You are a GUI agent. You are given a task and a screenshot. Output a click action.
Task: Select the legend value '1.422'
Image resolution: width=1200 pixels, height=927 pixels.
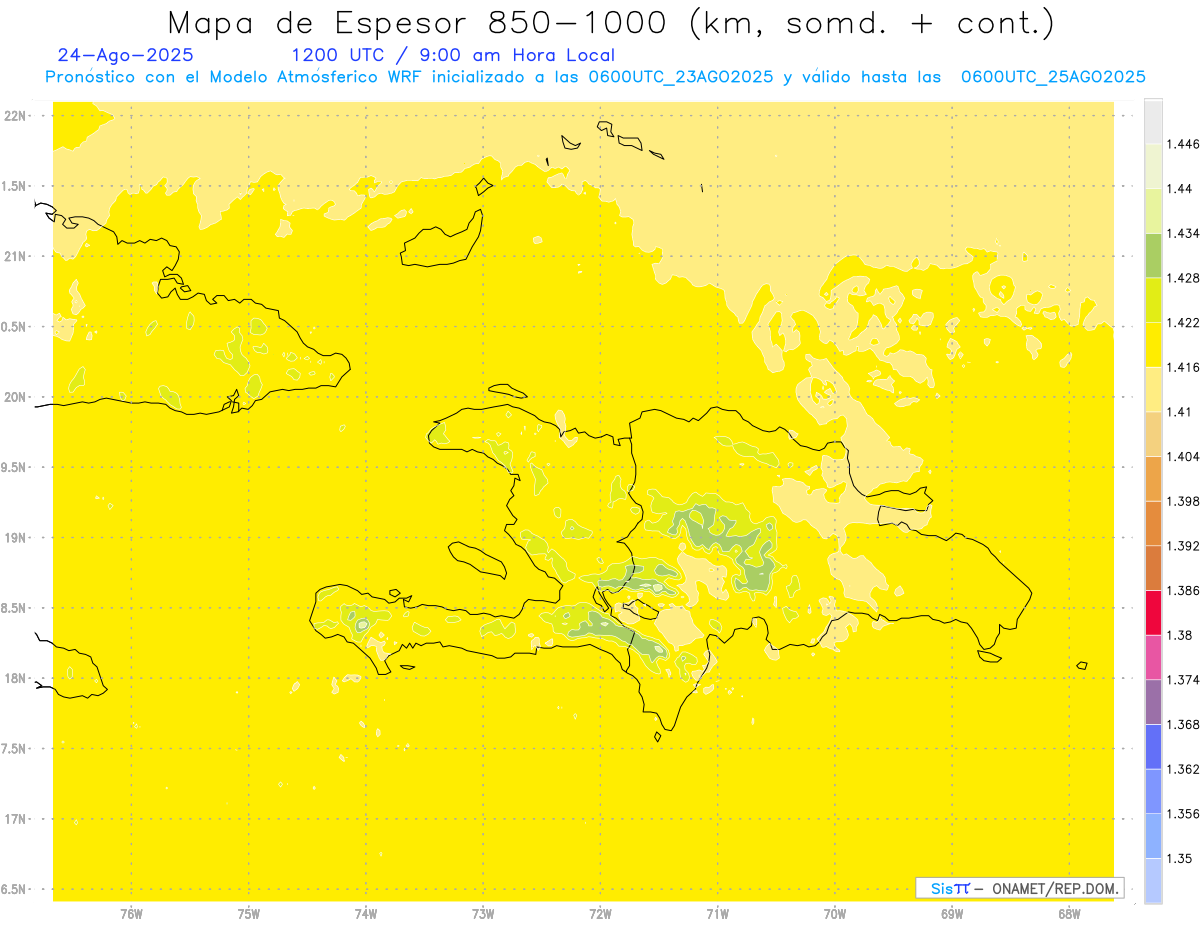(1185, 322)
